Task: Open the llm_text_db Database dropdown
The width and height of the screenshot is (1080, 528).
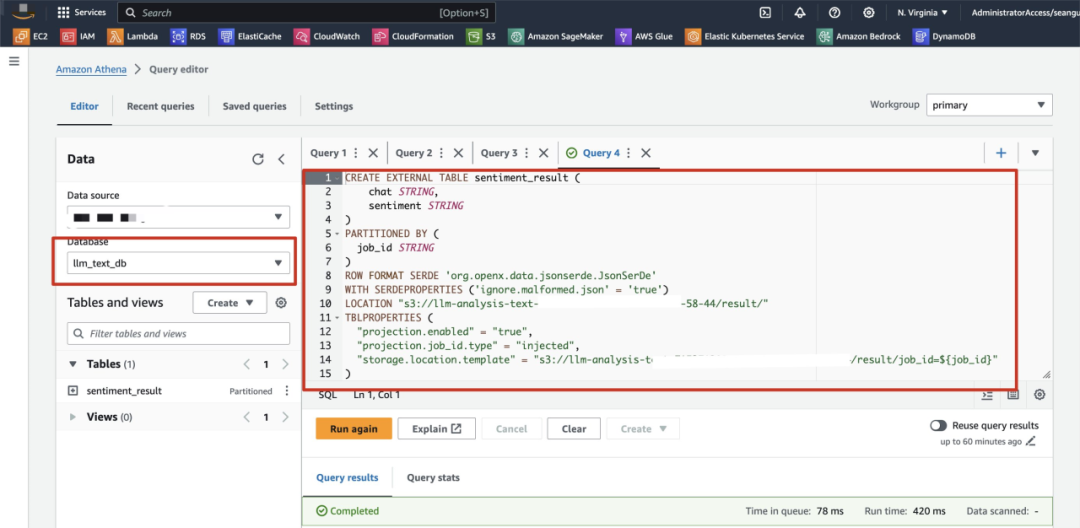Action: pyautogui.click(x=178, y=262)
